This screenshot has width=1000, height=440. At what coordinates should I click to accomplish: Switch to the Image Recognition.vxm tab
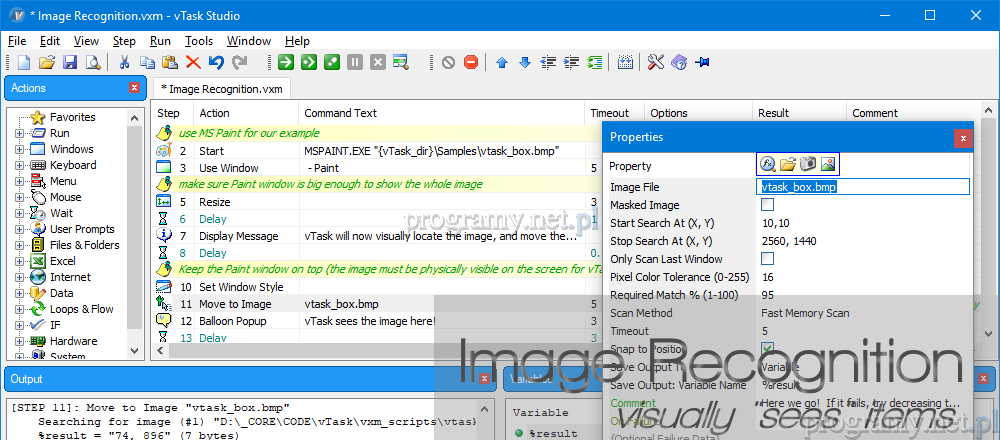pyautogui.click(x=222, y=89)
